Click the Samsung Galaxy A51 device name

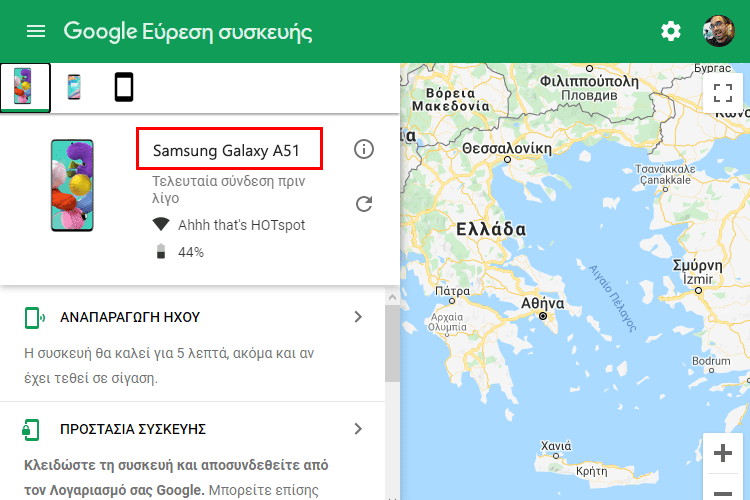pyautogui.click(x=226, y=151)
